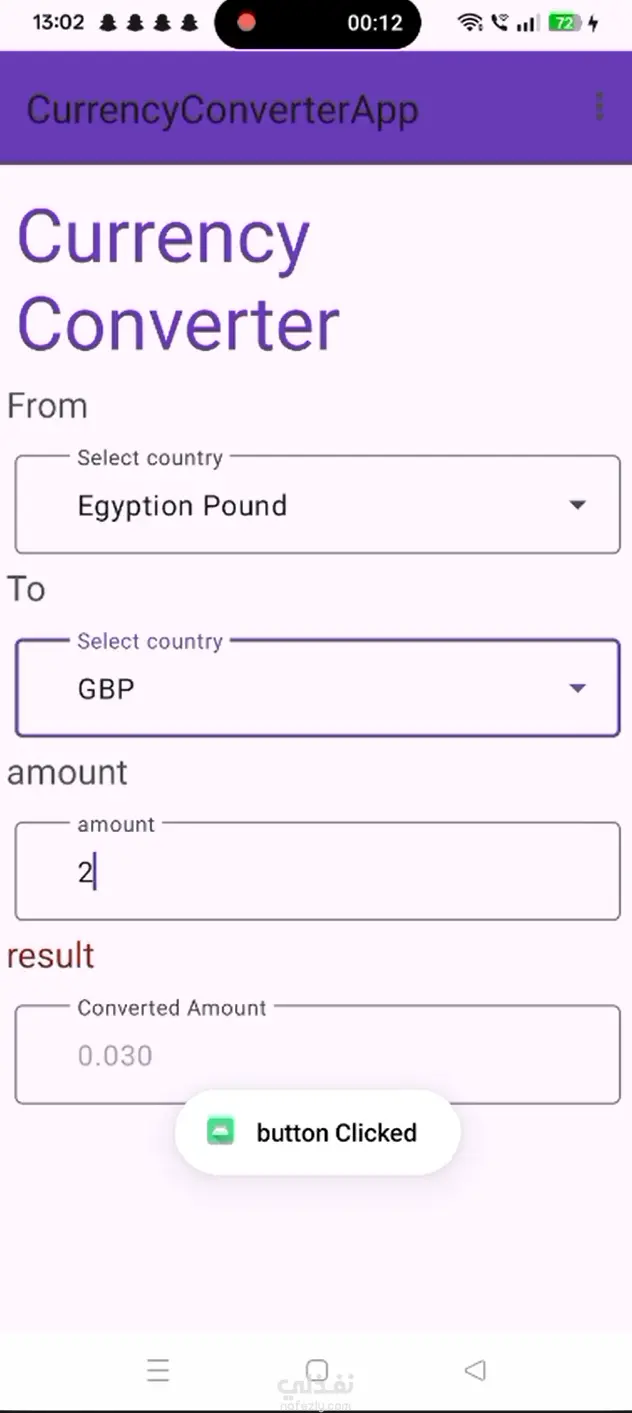Tap the "button Clicked" toast message
This screenshot has height=1413, width=632.
coord(336,1133)
